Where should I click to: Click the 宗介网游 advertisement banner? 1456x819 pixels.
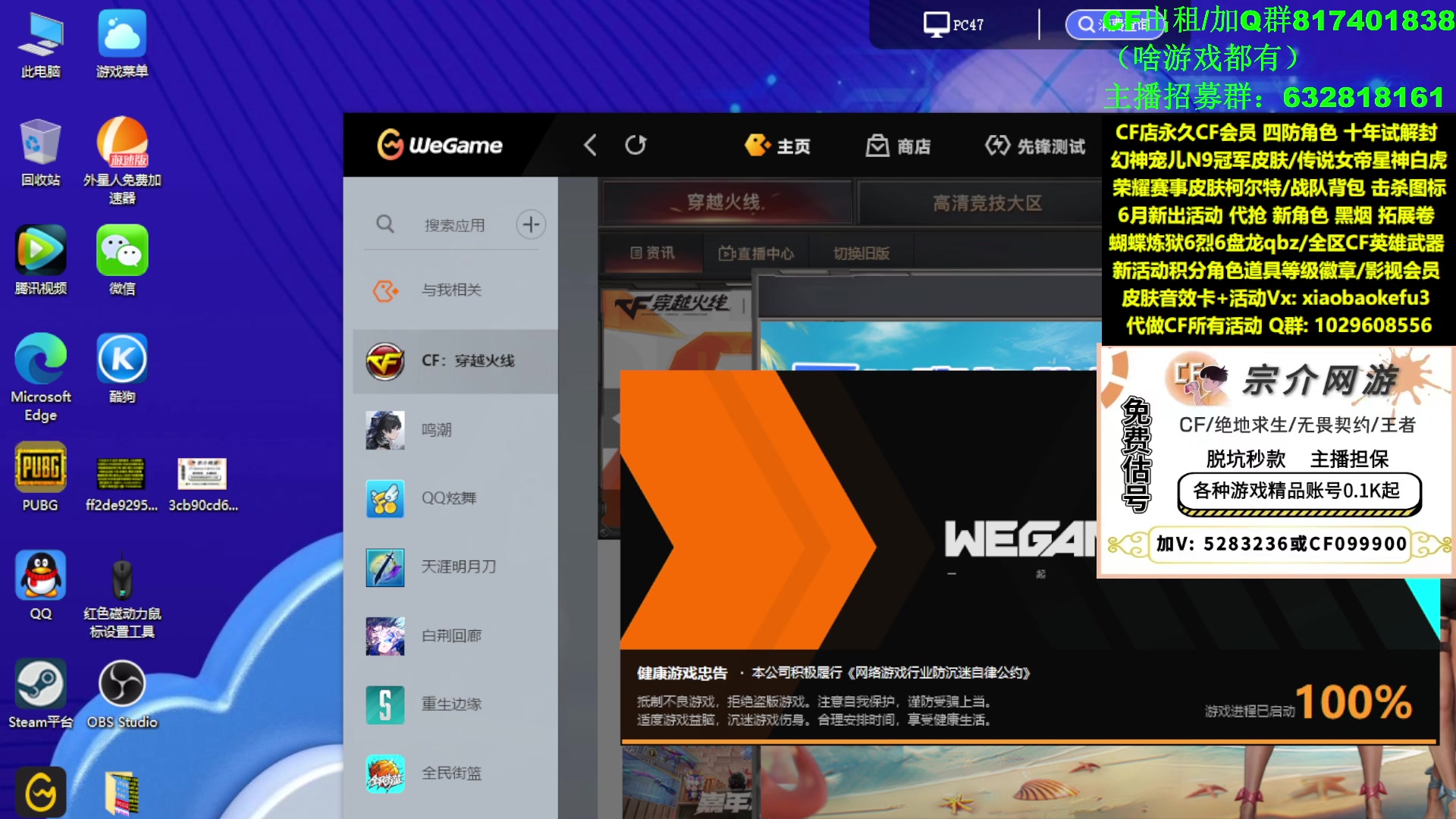coord(1276,461)
